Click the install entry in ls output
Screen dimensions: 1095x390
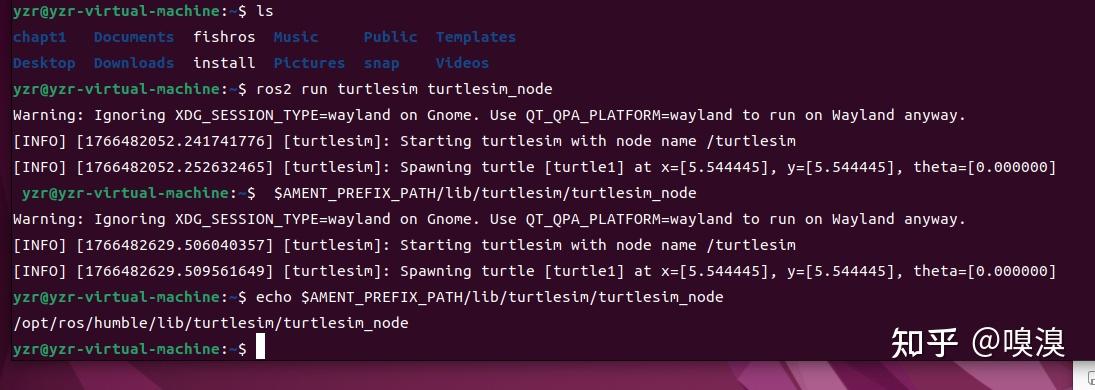[224, 63]
